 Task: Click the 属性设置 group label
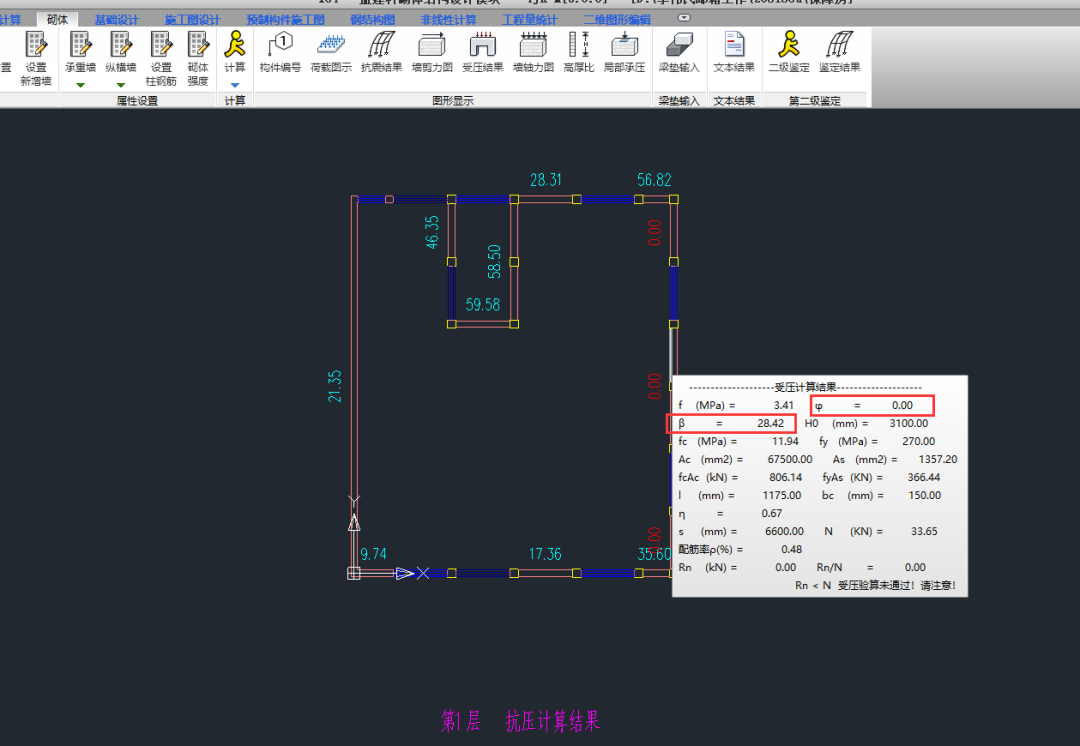(x=137, y=101)
